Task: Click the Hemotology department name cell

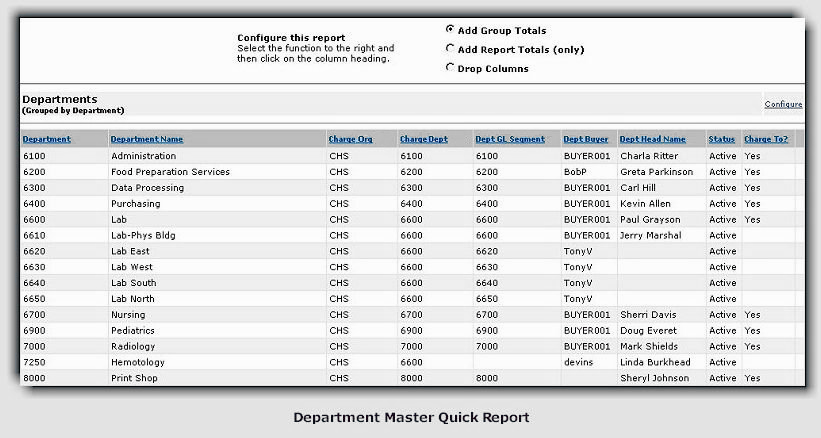Action: [x=138, y=362]
